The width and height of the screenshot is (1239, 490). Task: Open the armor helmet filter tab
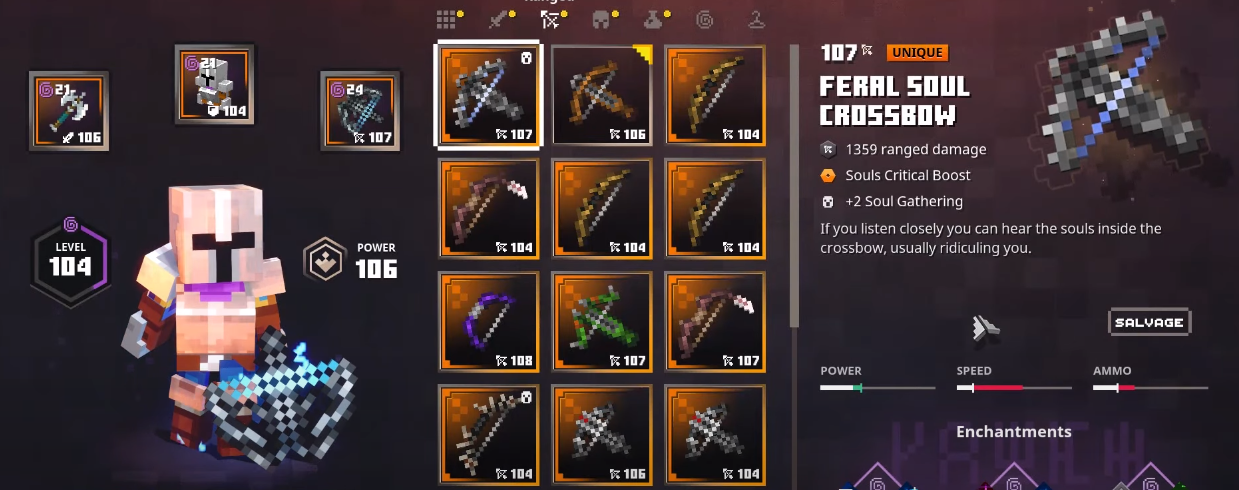coord(601,19)
